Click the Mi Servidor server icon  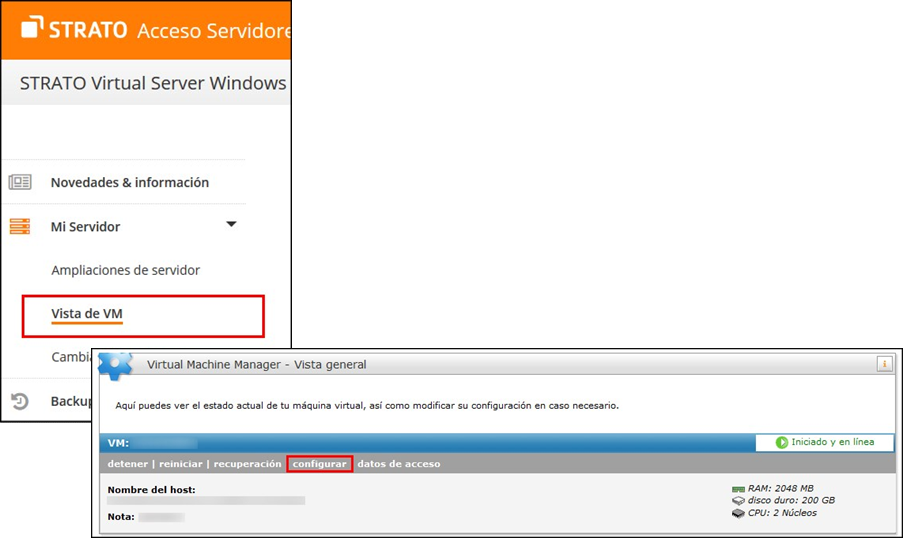coord(20,227)
